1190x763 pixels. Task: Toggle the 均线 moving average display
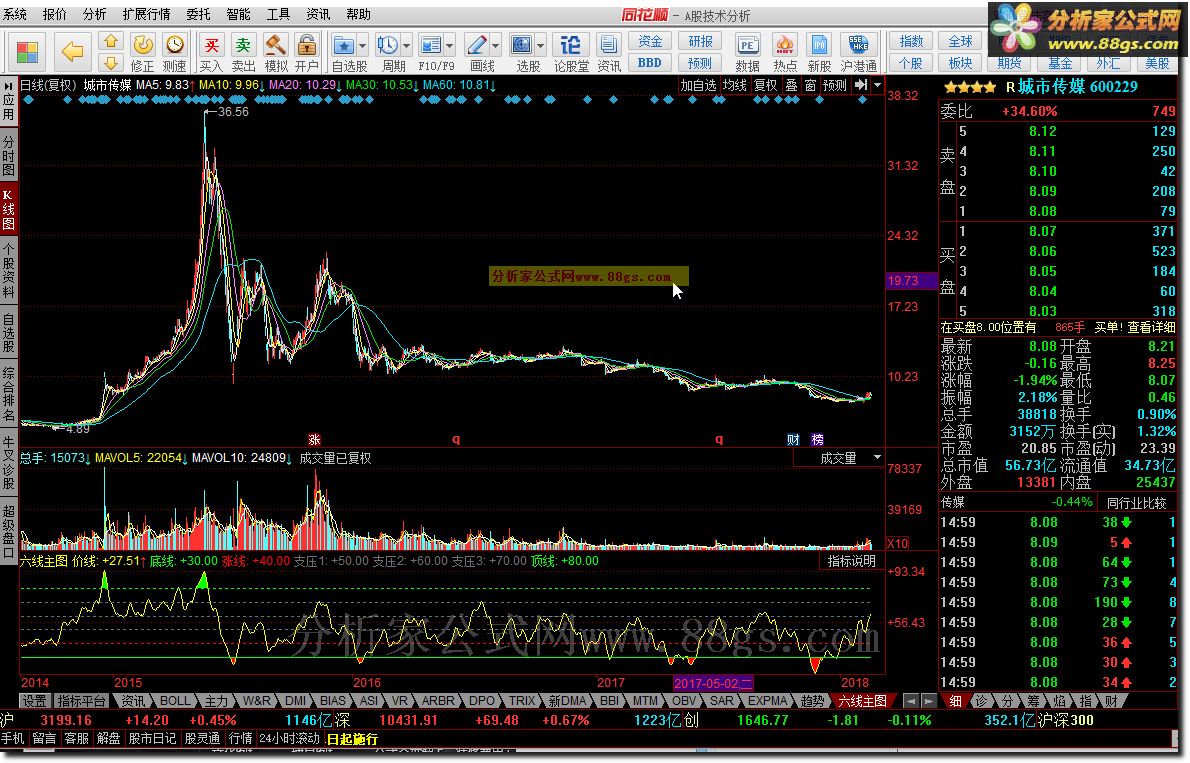coord(734,85)
